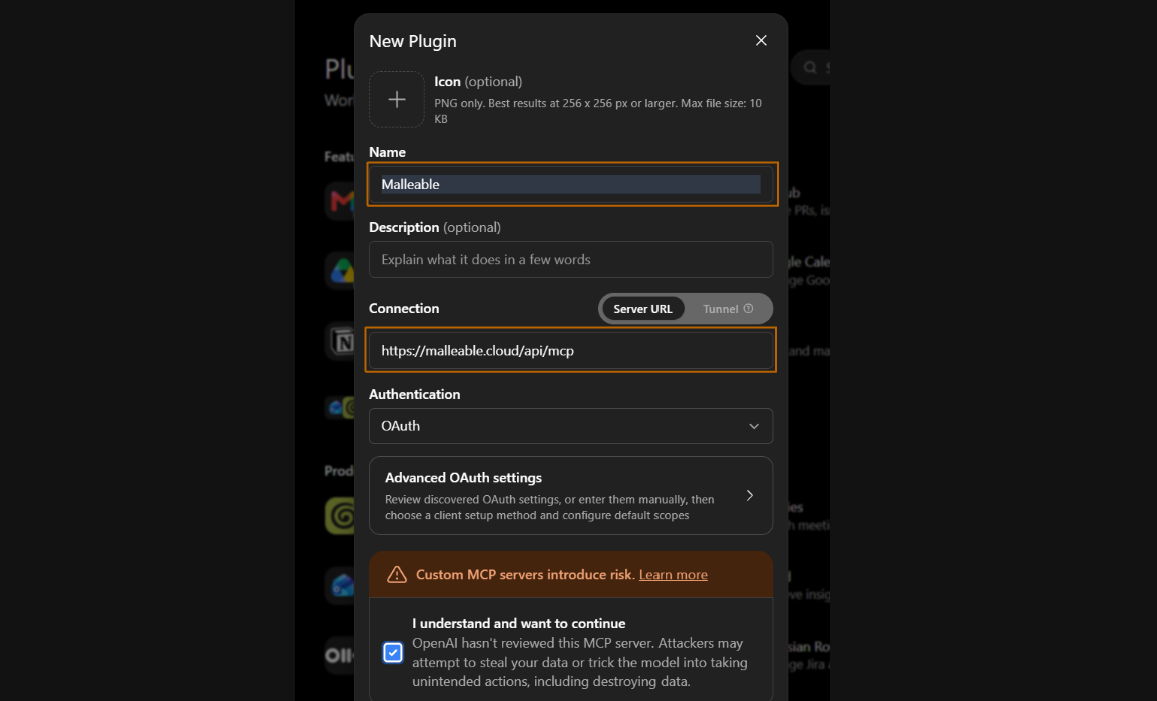
Task: Close the New Plugin dialog
Action: 761,41
